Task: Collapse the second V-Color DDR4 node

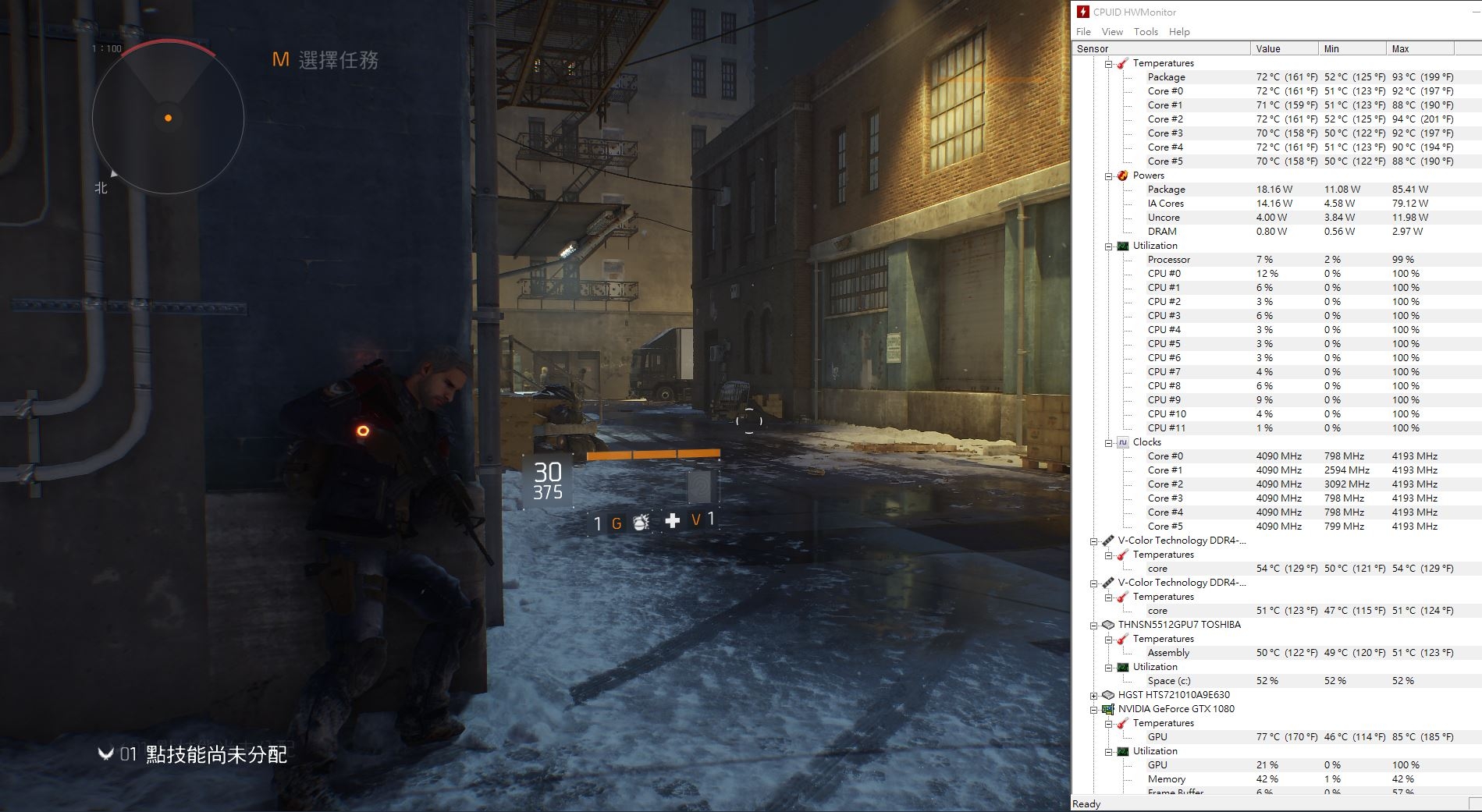Action: pyautogui.click(x=1093, y=583)
